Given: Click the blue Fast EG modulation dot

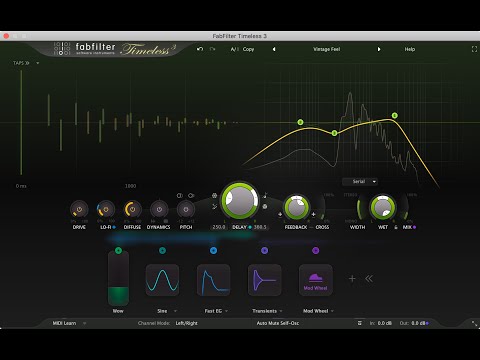Looking at the screenshot, I should click(214, 250).
